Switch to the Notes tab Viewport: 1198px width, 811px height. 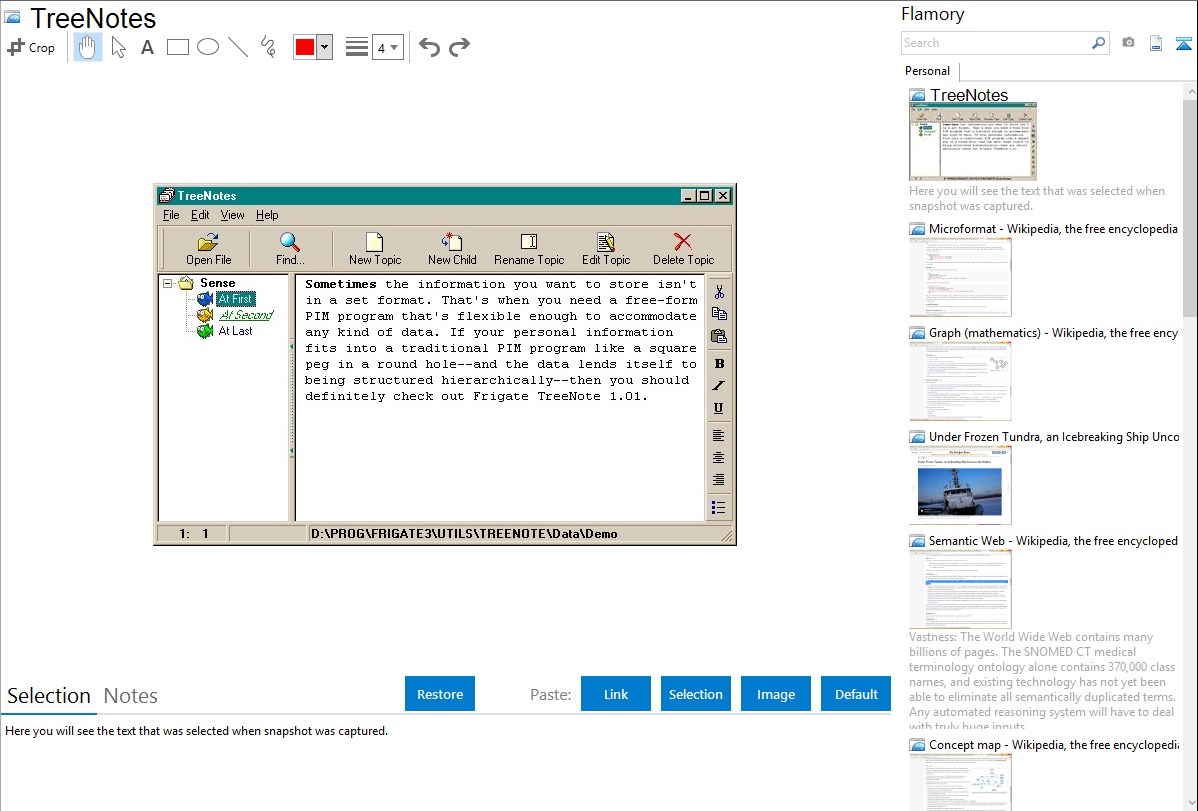(x=131, y=696)
